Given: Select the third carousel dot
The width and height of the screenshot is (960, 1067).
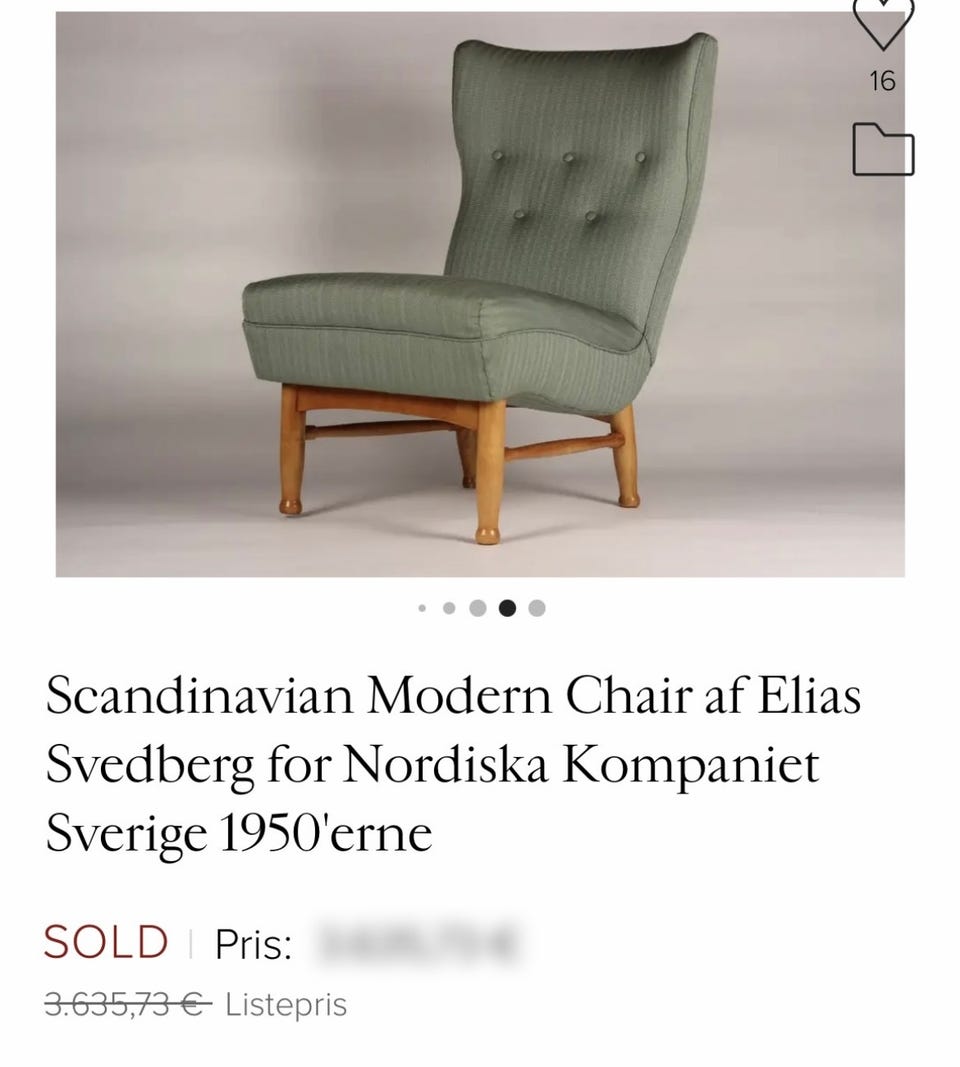Looking at the screenshot, I should (478, 607).
